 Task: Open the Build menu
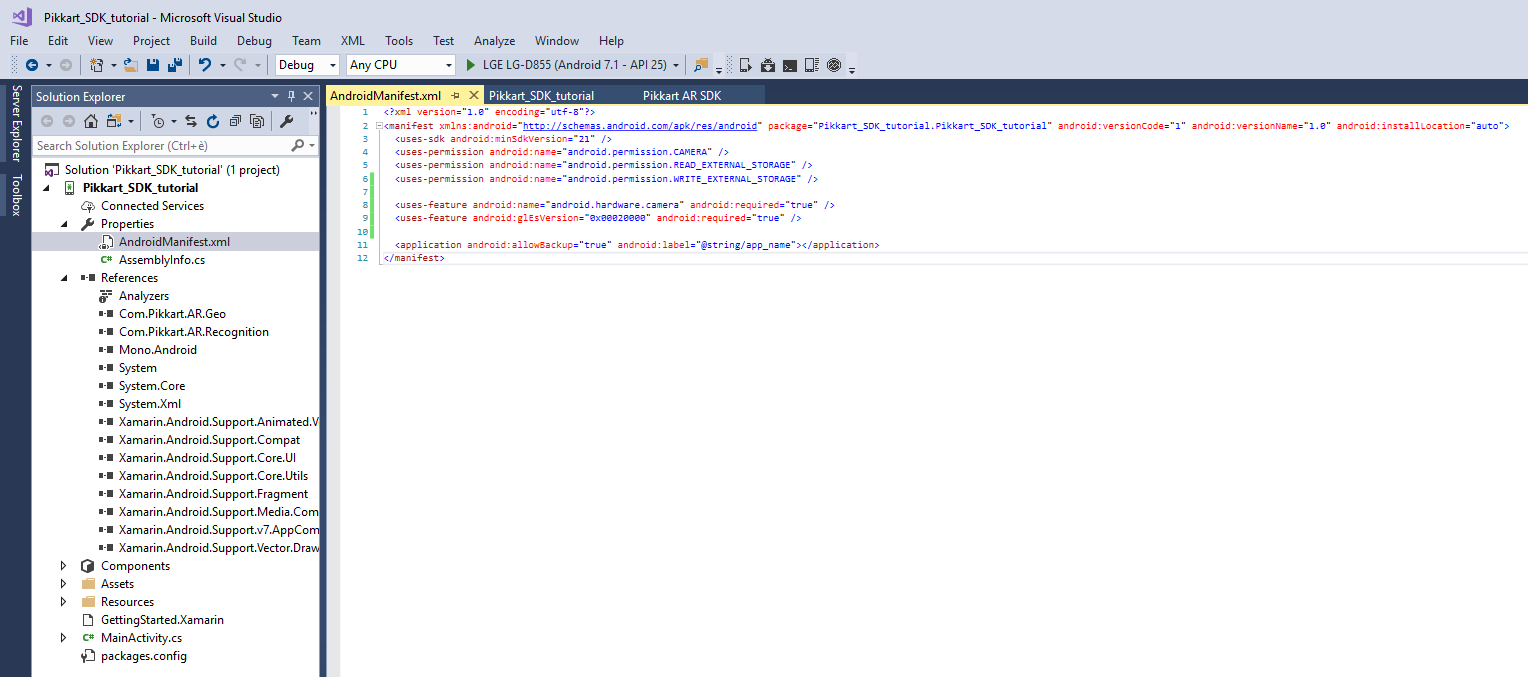click(203, 41)
